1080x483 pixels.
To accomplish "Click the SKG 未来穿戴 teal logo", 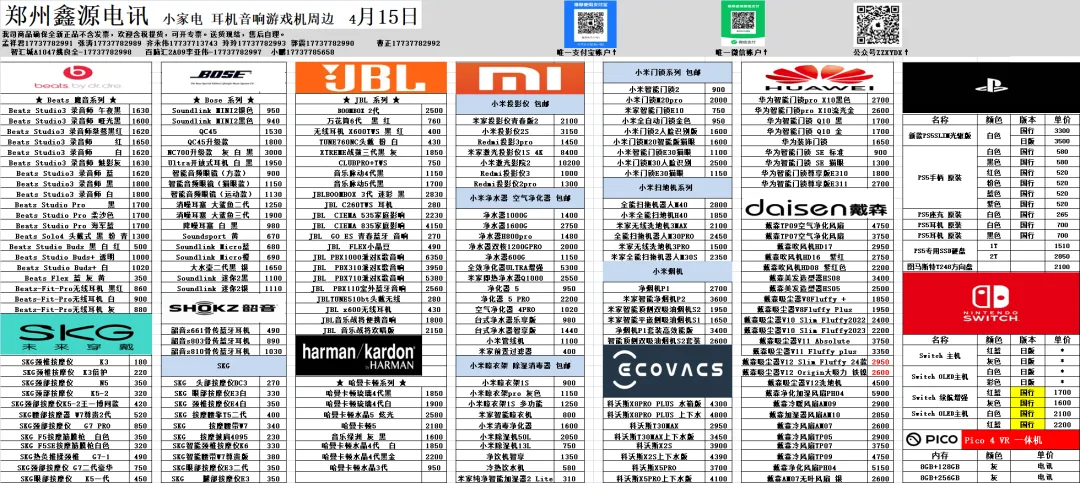I will pyautogui.click(x=75, y=336).
